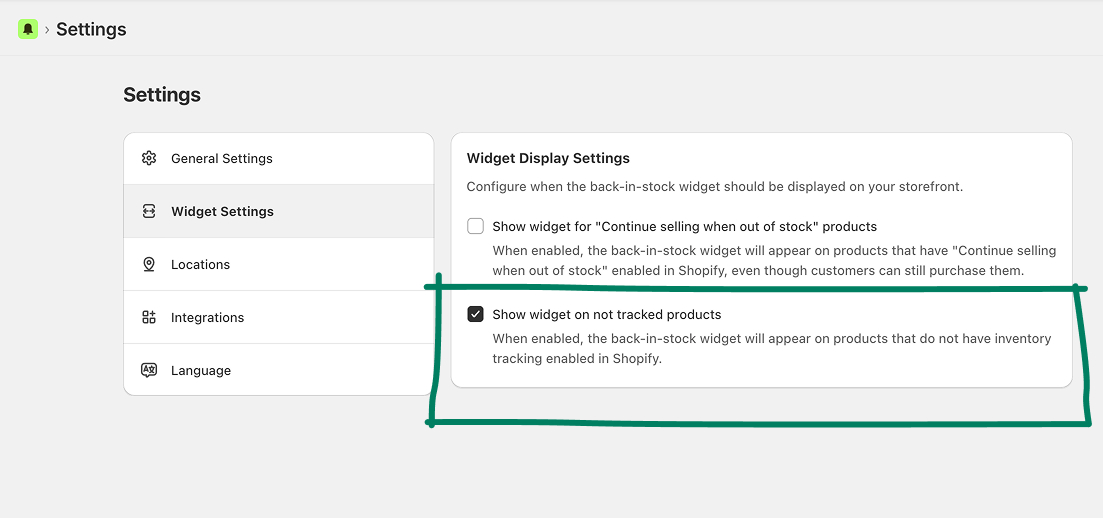Click the "Show widget for Continue selling" label text
This screenshot has width=1103, height=518.
pyautogui.click(x=684, y=226)
